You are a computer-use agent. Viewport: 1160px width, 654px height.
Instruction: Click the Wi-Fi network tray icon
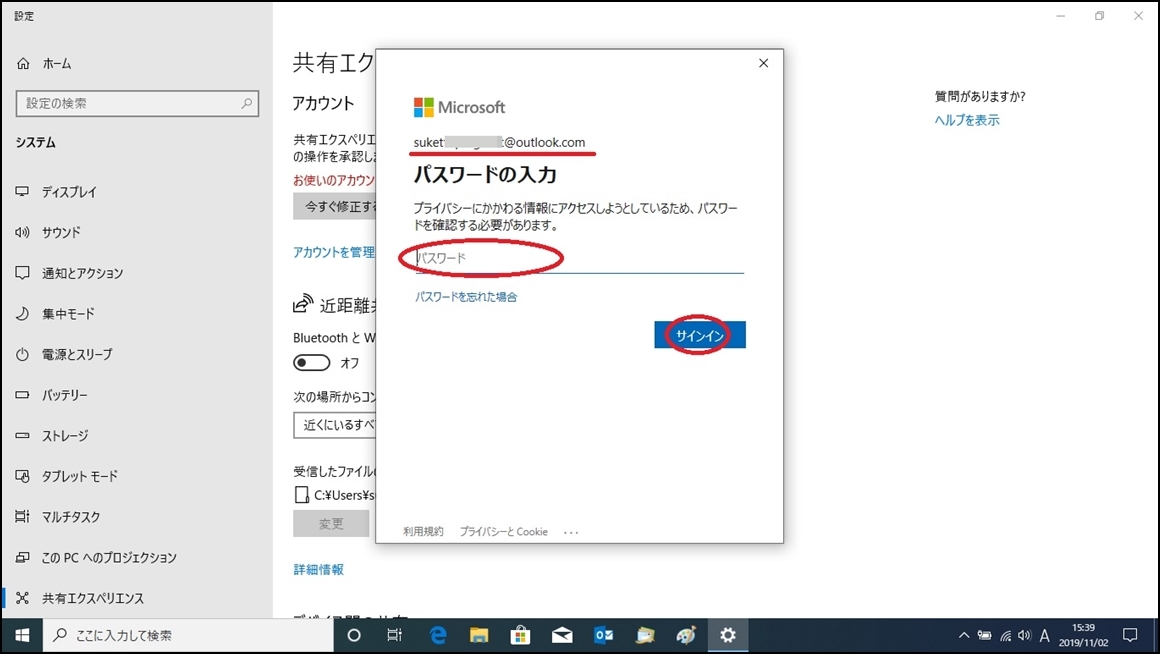(1005, 636)
